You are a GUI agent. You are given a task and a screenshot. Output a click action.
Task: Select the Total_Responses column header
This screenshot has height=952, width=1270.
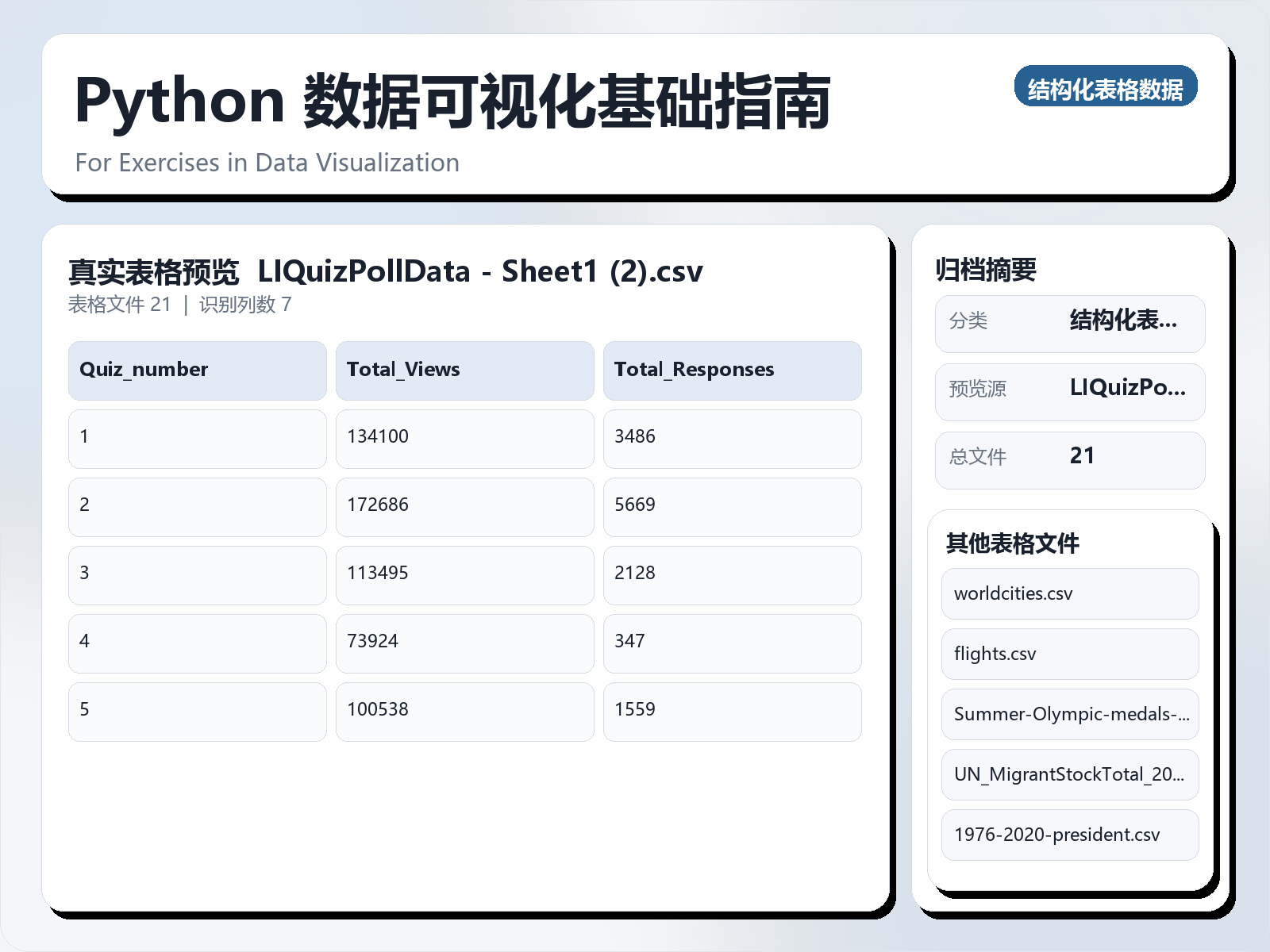point(733,370)
